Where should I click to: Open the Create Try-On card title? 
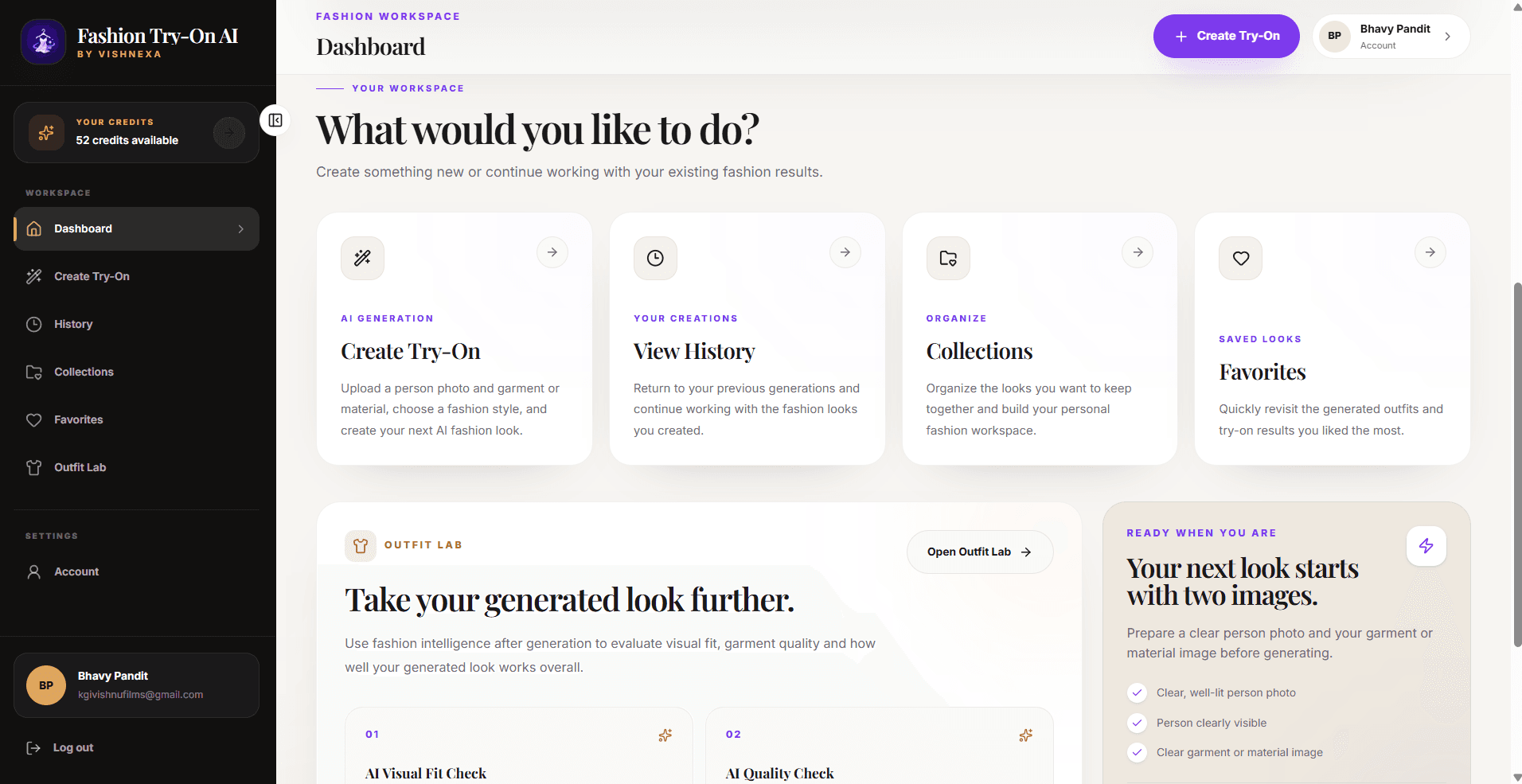tap(411, 351)
